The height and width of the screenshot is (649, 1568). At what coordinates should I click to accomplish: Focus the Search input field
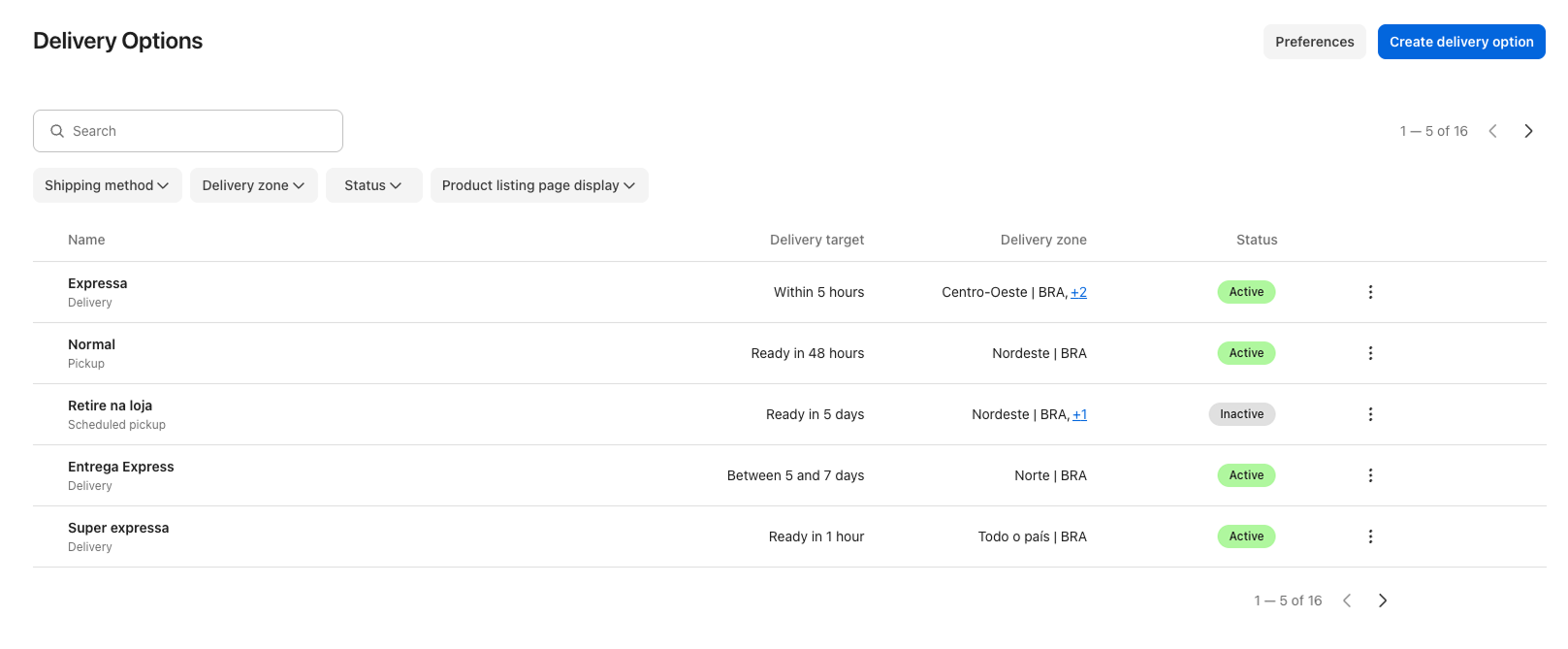(188, 131)
